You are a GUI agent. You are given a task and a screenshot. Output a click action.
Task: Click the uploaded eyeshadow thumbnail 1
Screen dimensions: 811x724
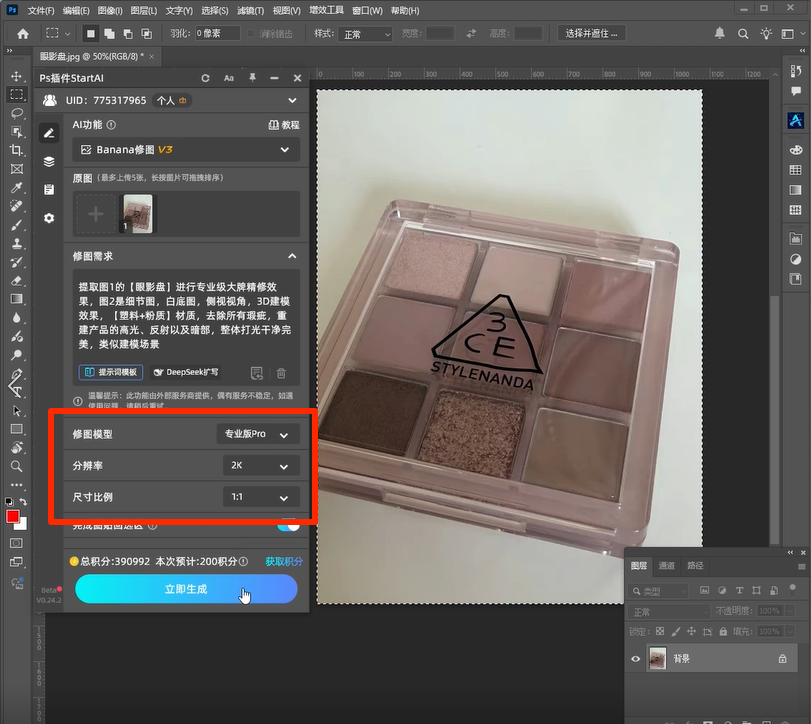click(x=138, y=214)
